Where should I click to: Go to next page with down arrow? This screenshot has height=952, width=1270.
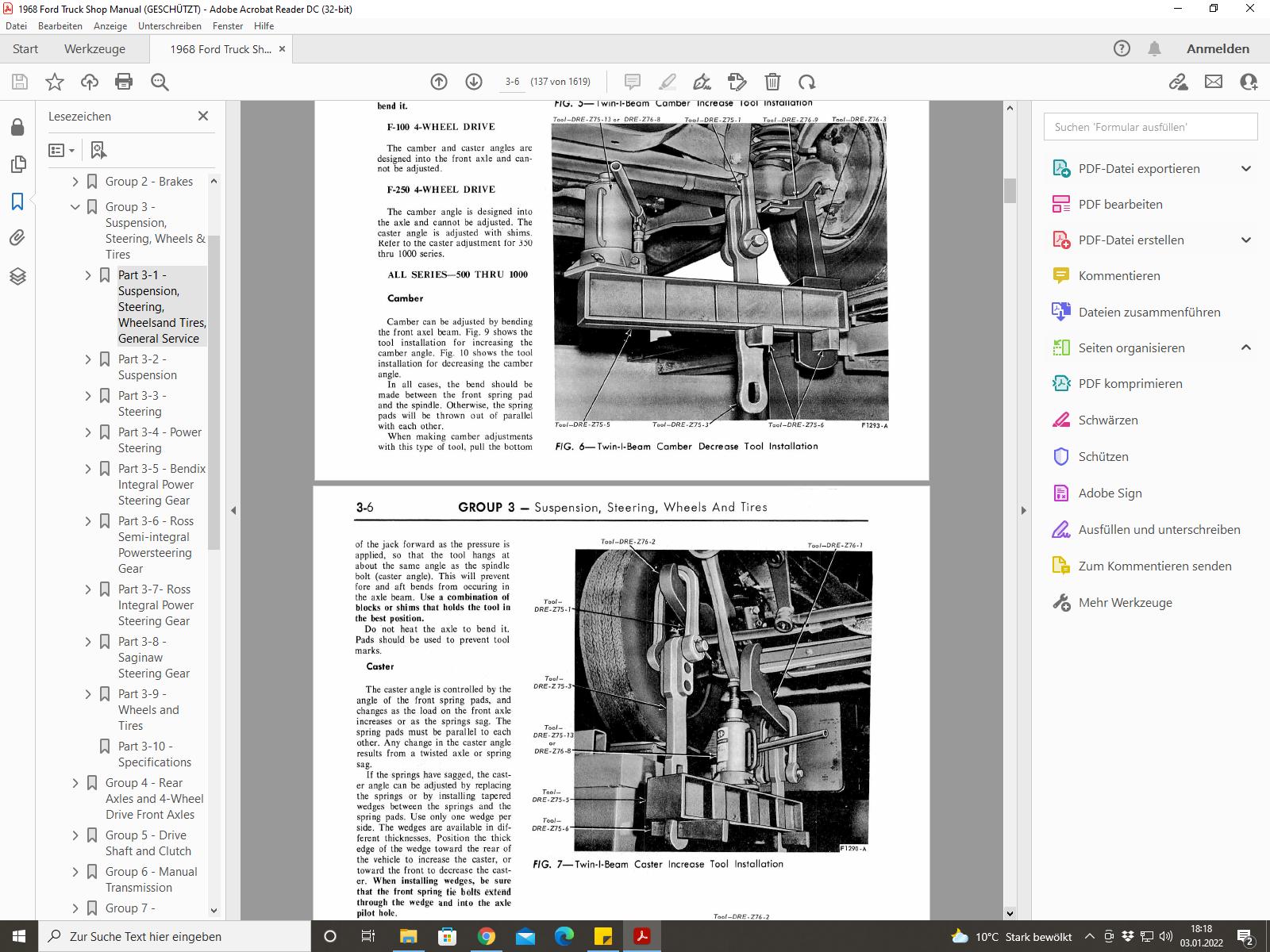click(474, 82)
